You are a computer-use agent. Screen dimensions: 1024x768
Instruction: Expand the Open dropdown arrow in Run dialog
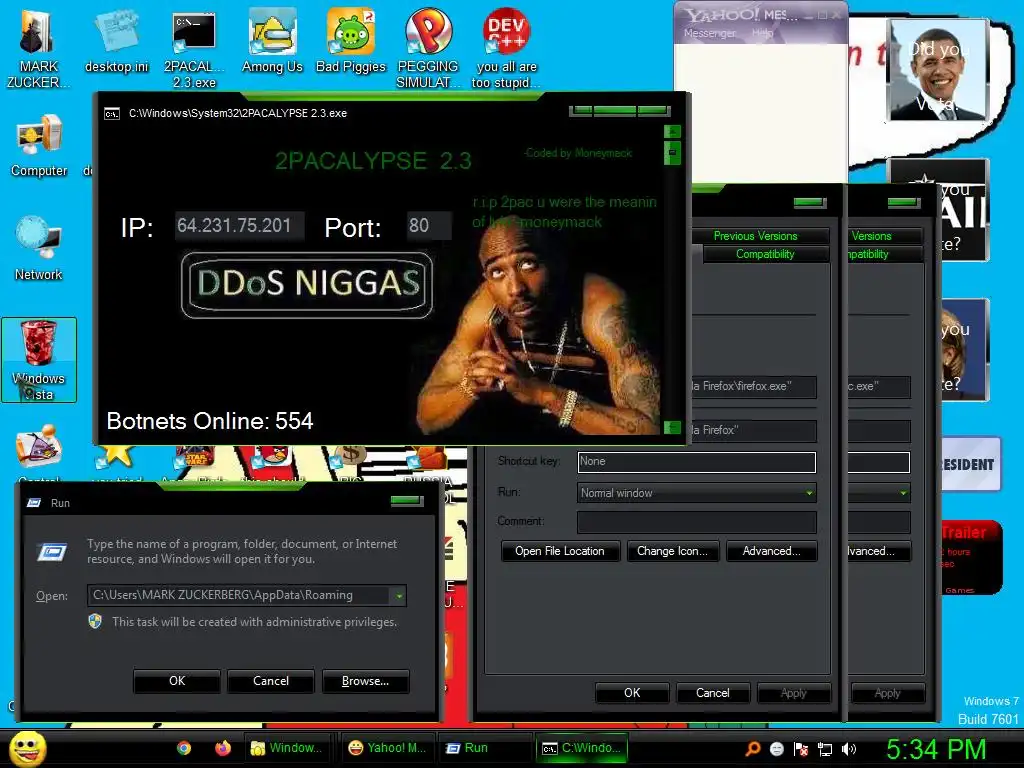tap(398, 596)
